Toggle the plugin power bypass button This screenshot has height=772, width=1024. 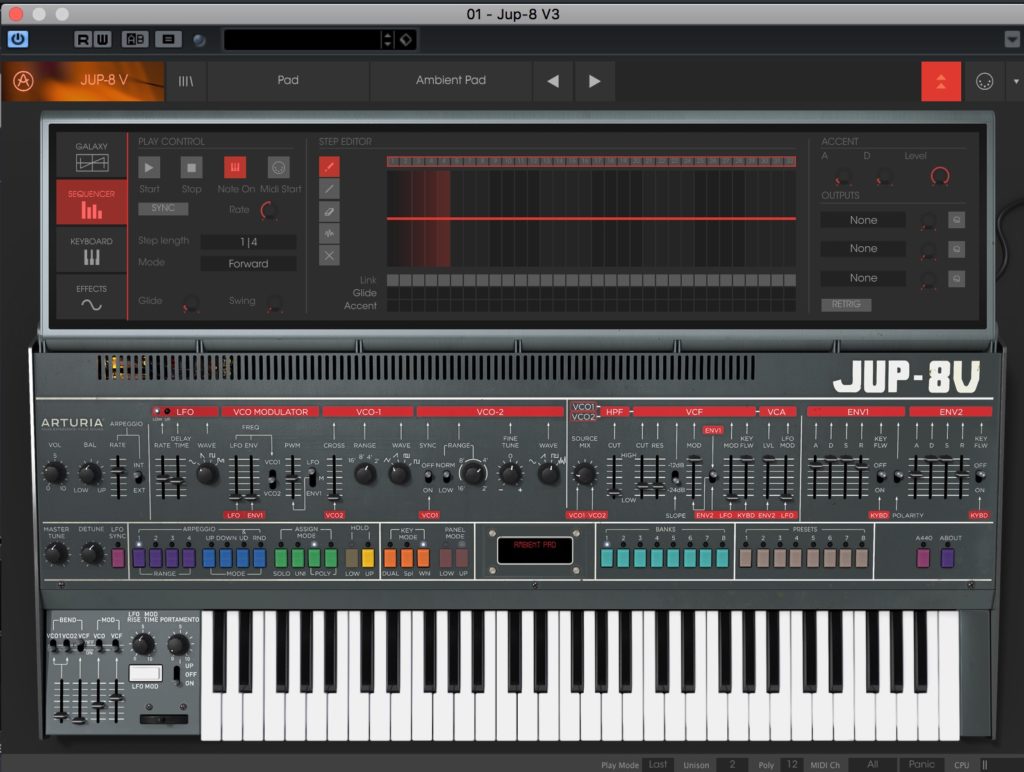(18, 39)
